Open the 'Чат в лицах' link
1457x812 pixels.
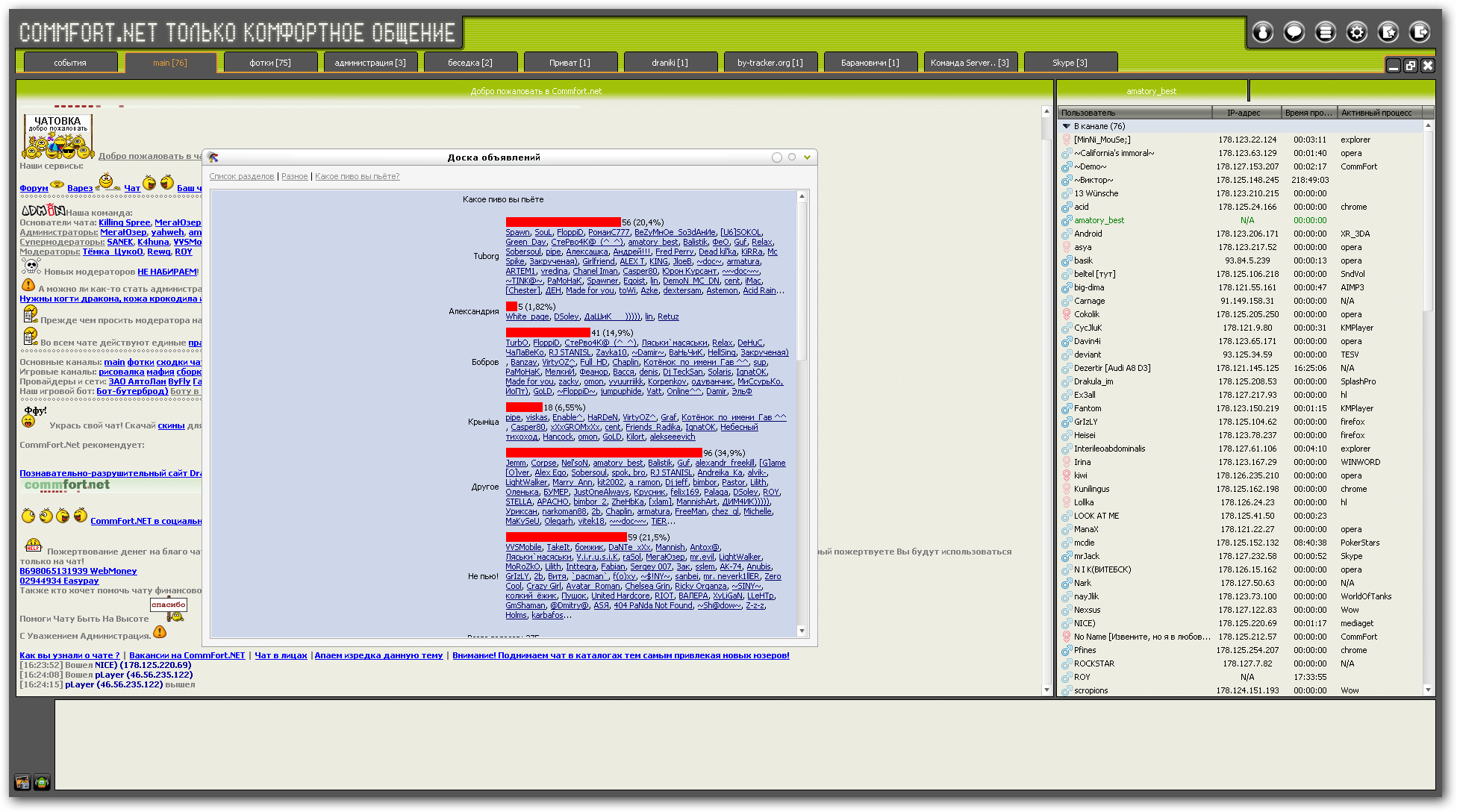point(281,655)
